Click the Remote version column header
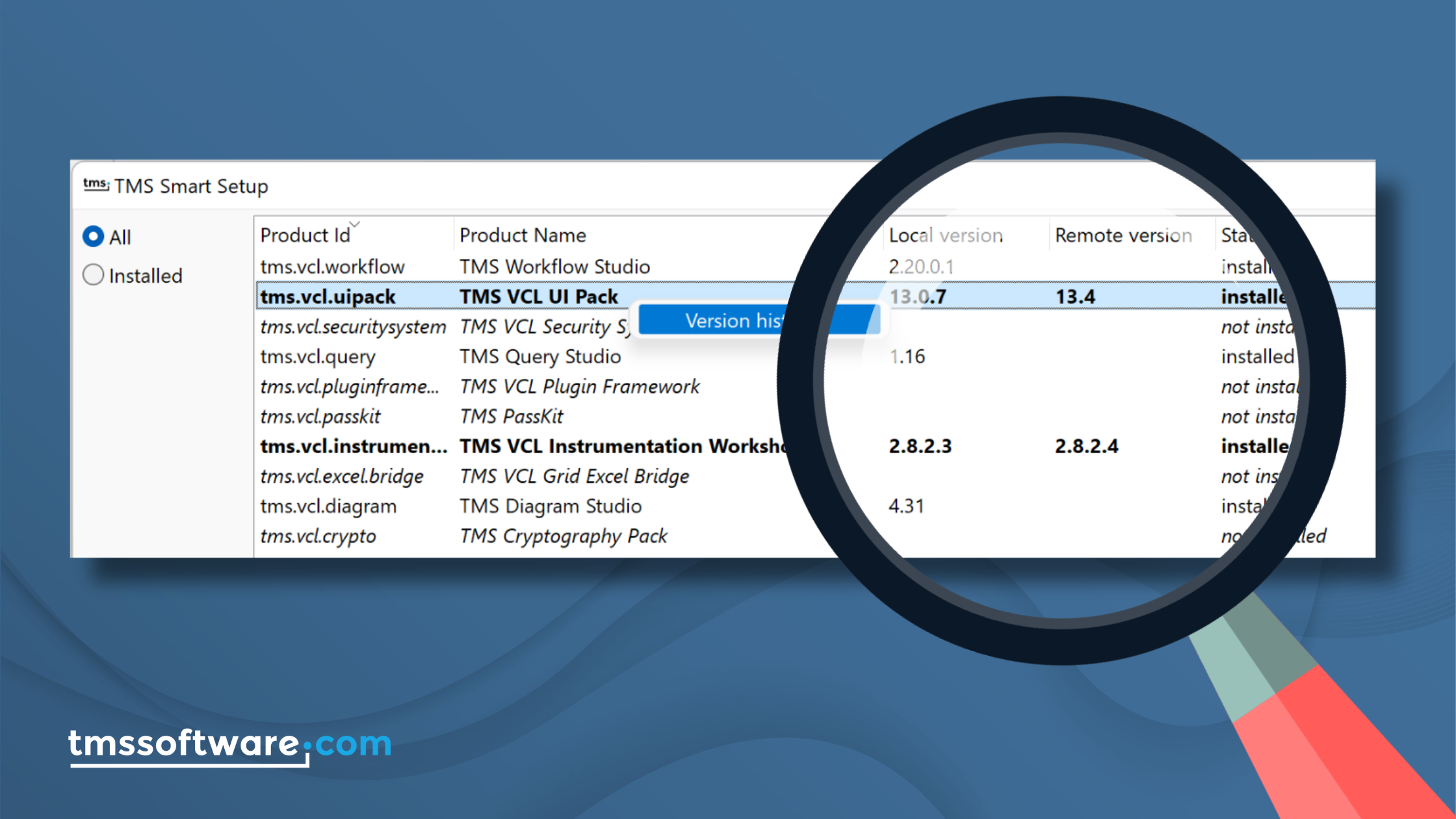Viewport: 1456px width, 819px height. pos(1123,235)
